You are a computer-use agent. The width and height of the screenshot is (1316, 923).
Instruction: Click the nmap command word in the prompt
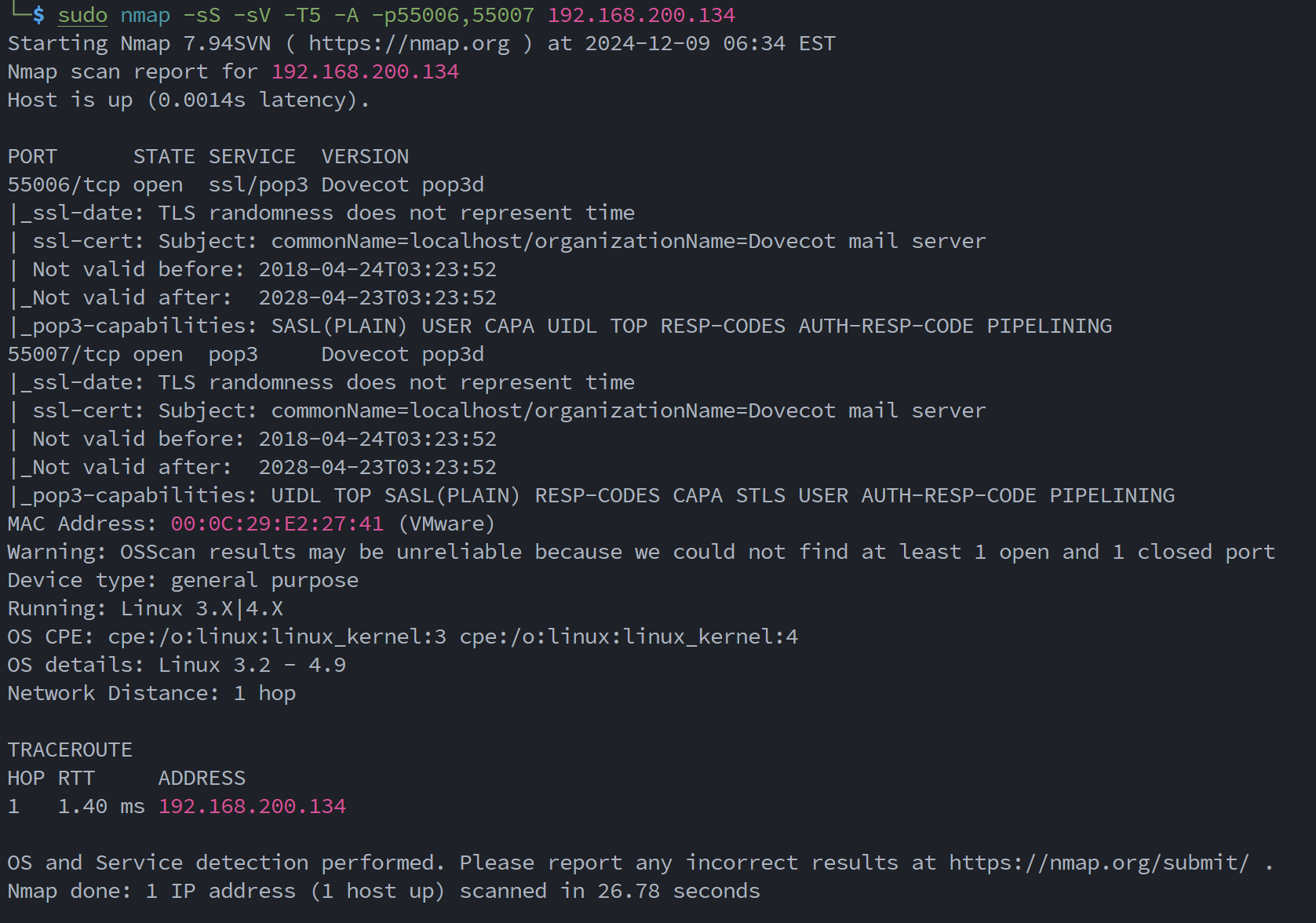[x=145, y=16]
